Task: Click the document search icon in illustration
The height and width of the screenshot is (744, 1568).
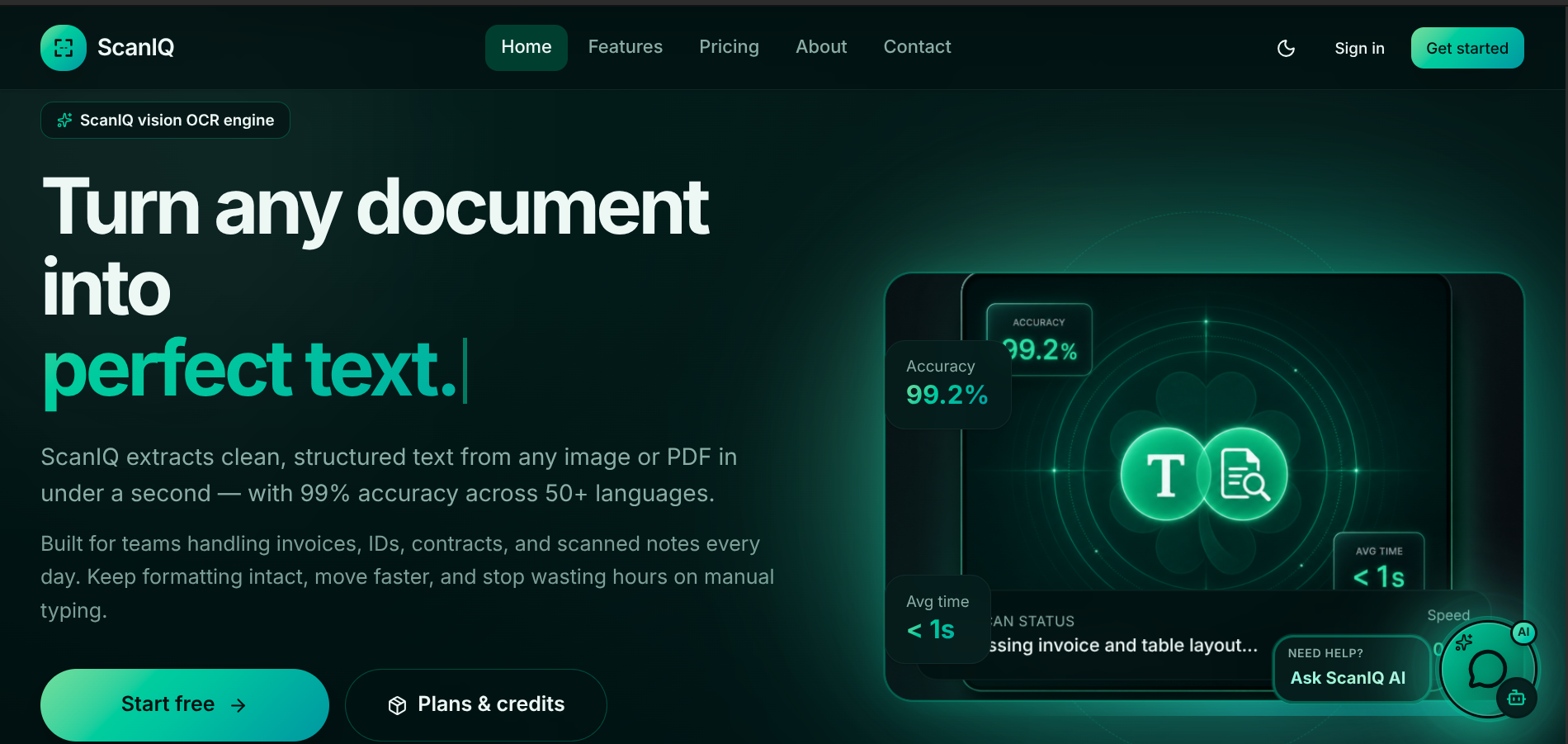Action: coord(1244,474)
